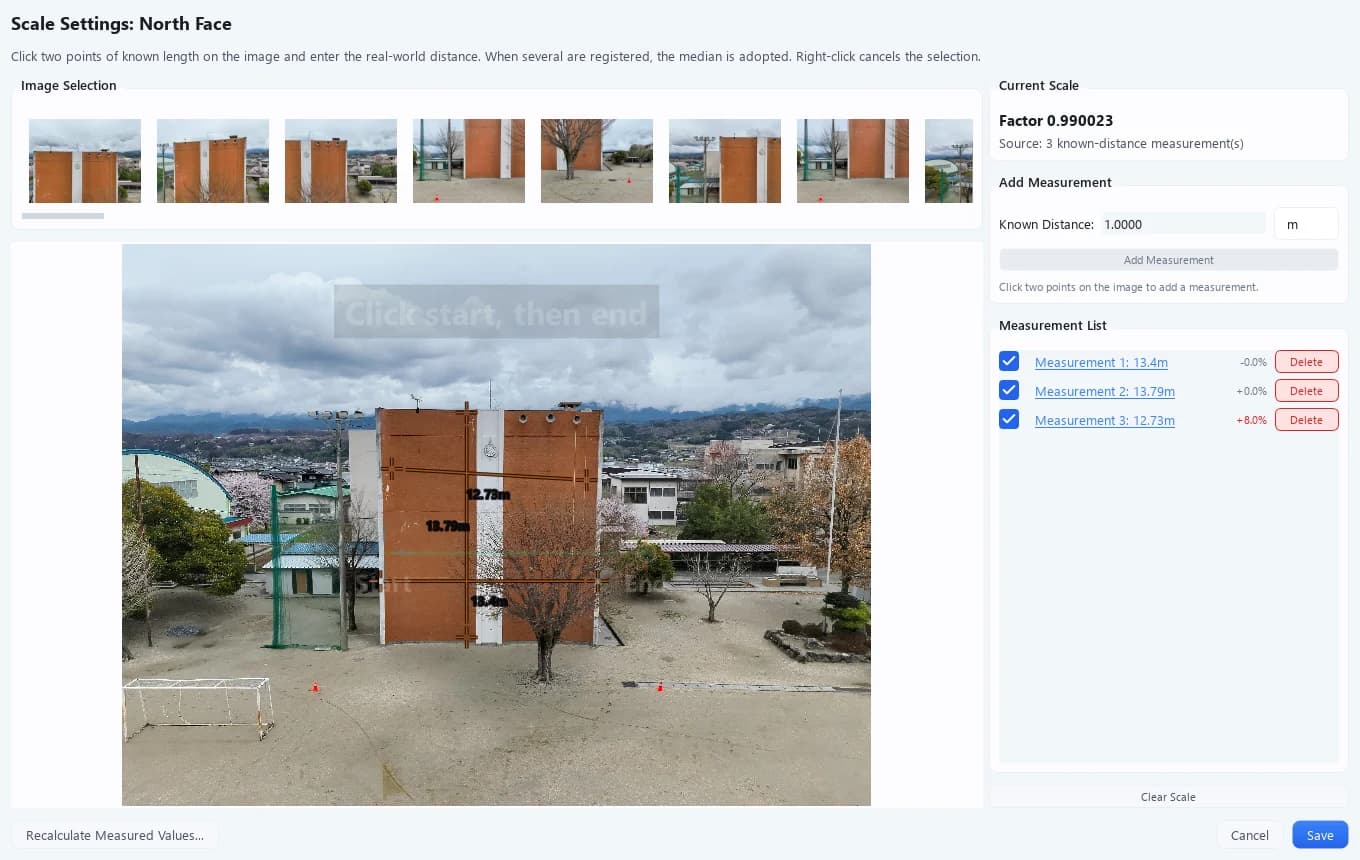Cancel the scale settings dialog

1249,835
